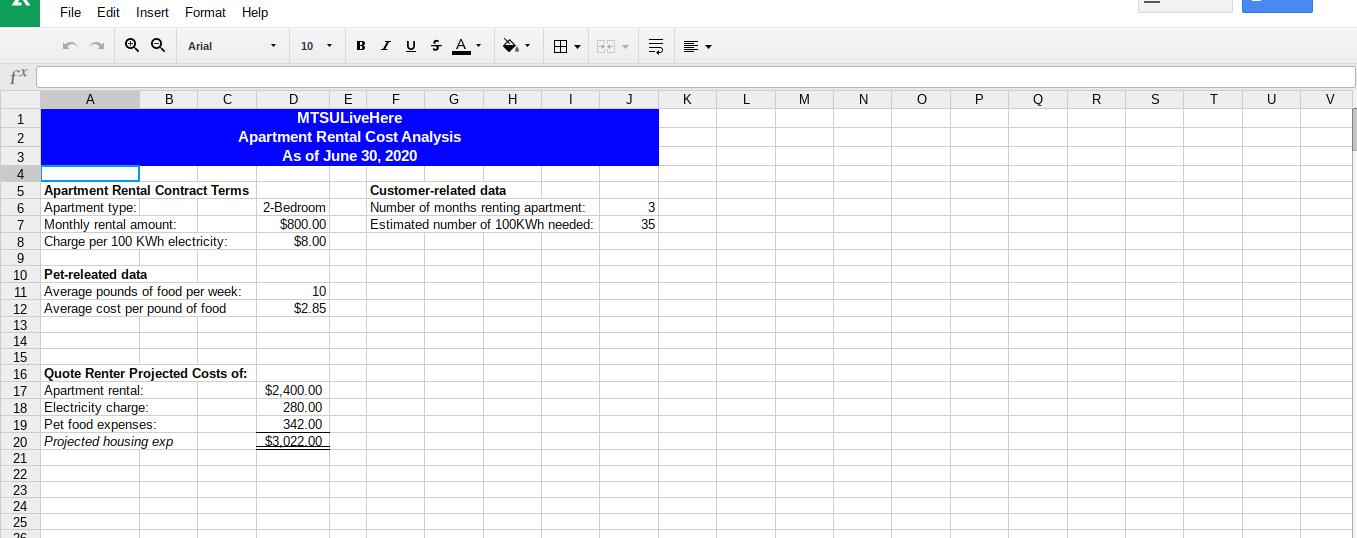Toggle bold formatting

pyautogui.click(x=360, y=46)
